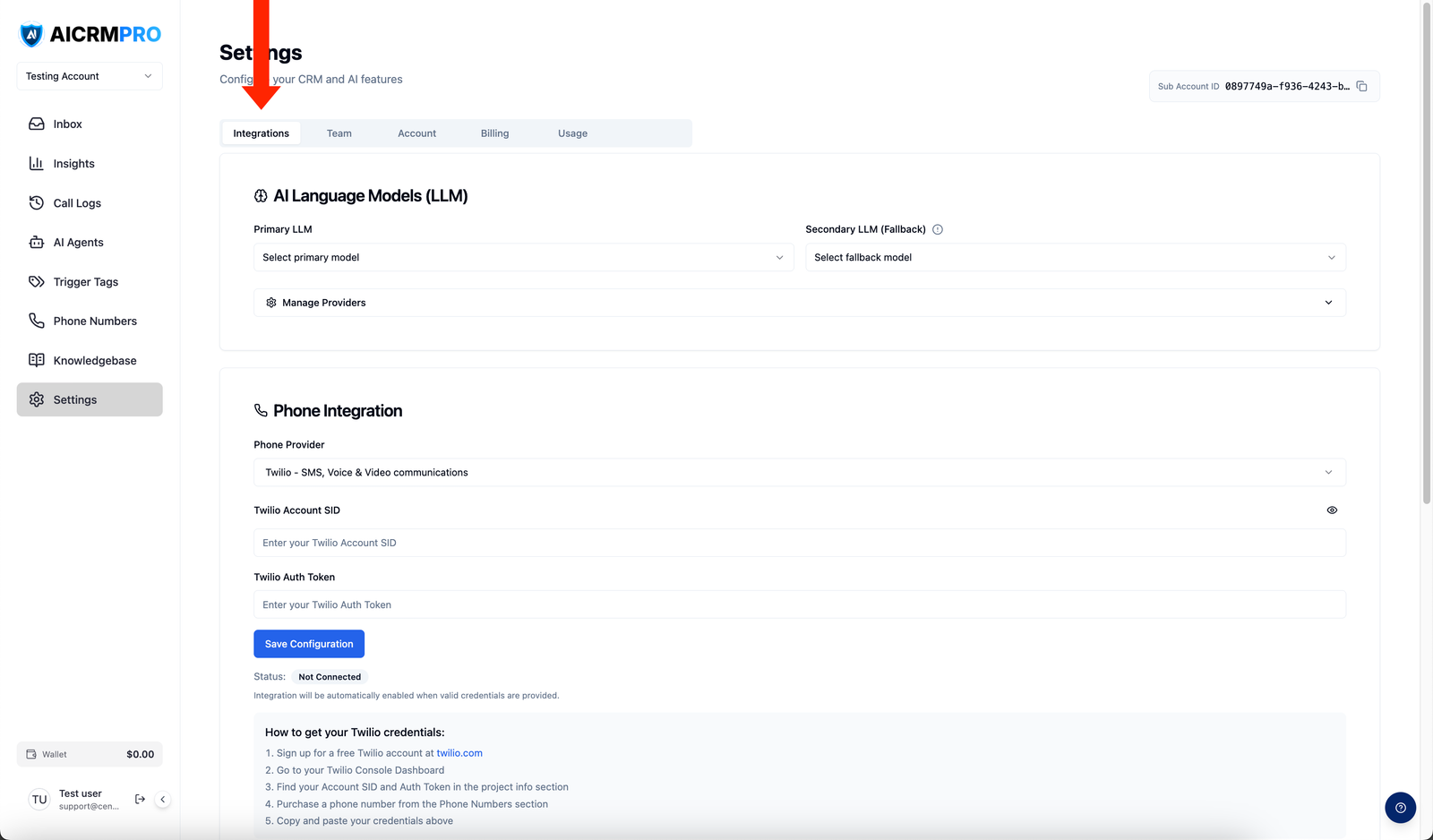Switch to the Usage tab
1433x840 pixels.
tap(572, 133)
